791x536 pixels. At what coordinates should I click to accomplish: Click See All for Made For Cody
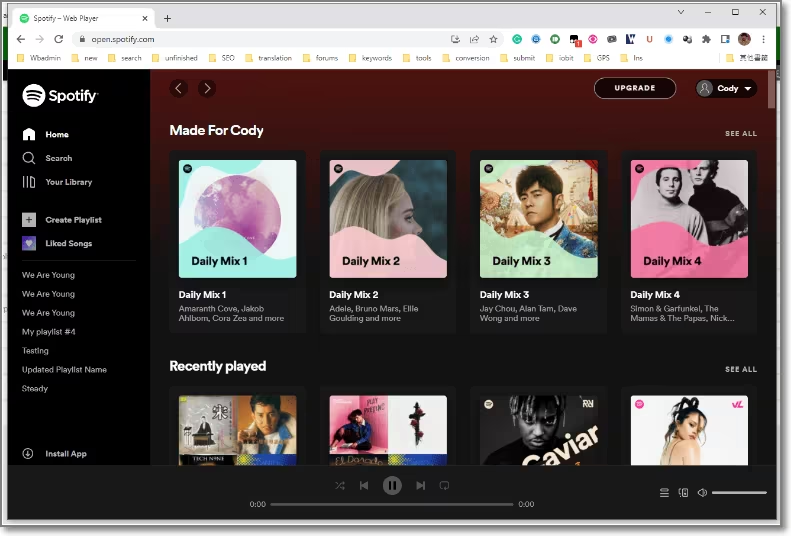740,133
